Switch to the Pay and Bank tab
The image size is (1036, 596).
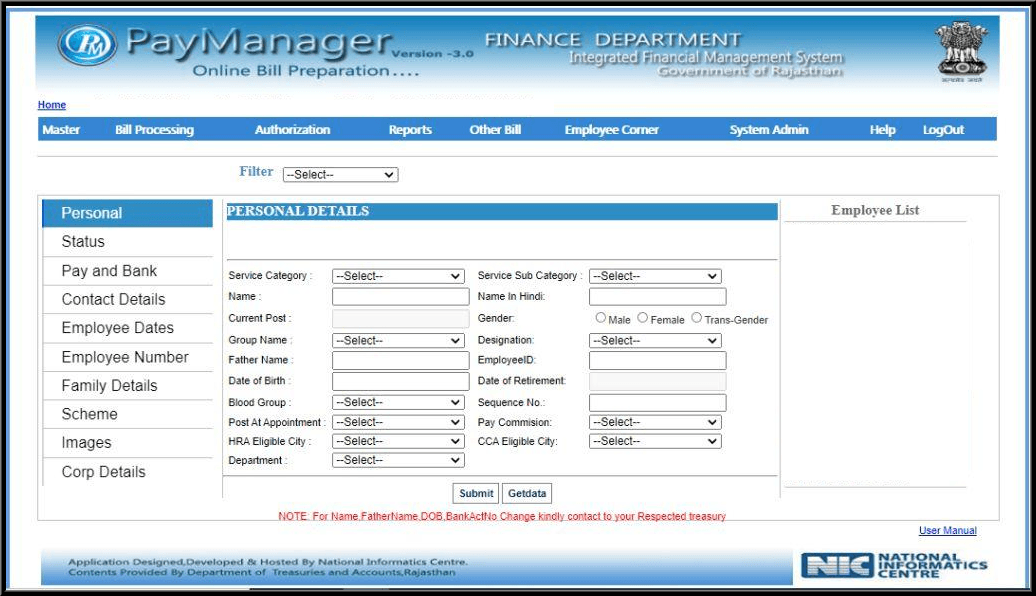[128, 271]
